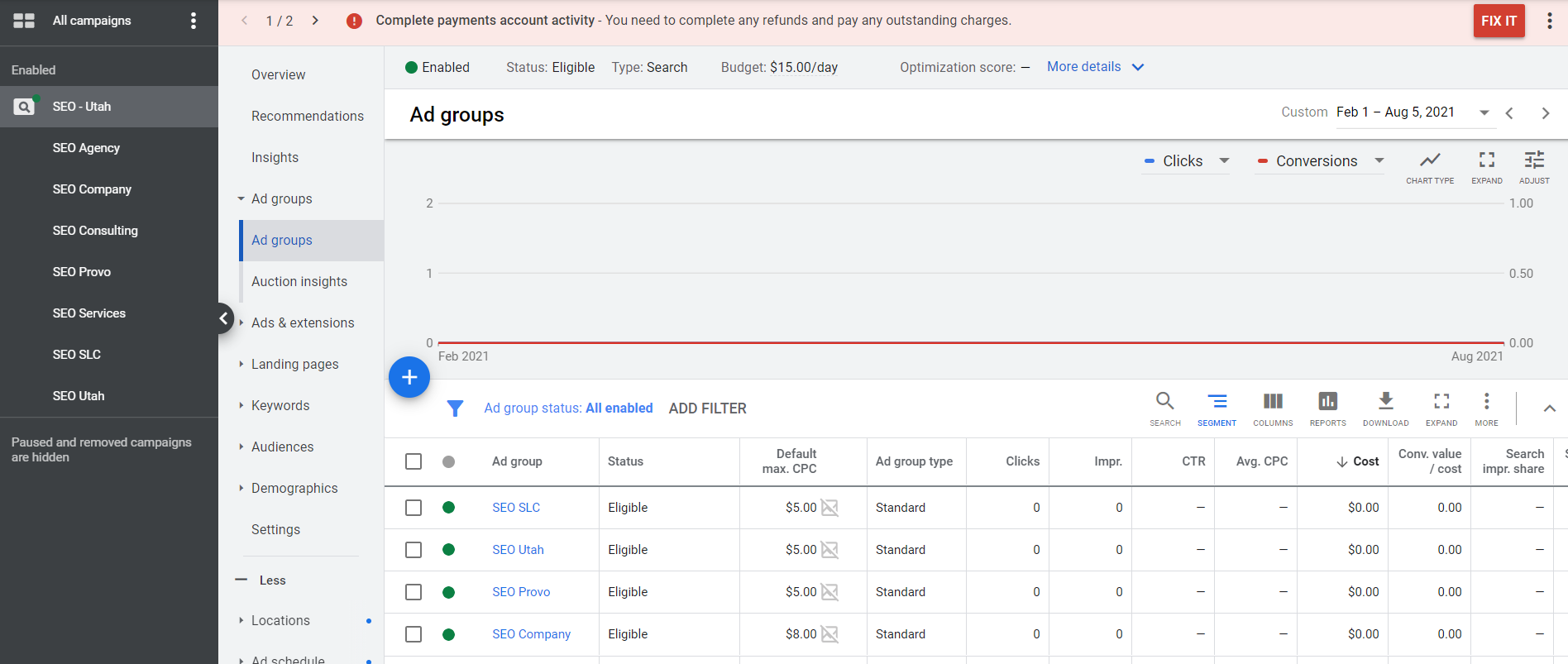1568x664 pixels.
Task: Click no-bid-strategy icon in SEO SLC row
Action: click(x=829, y=508)
